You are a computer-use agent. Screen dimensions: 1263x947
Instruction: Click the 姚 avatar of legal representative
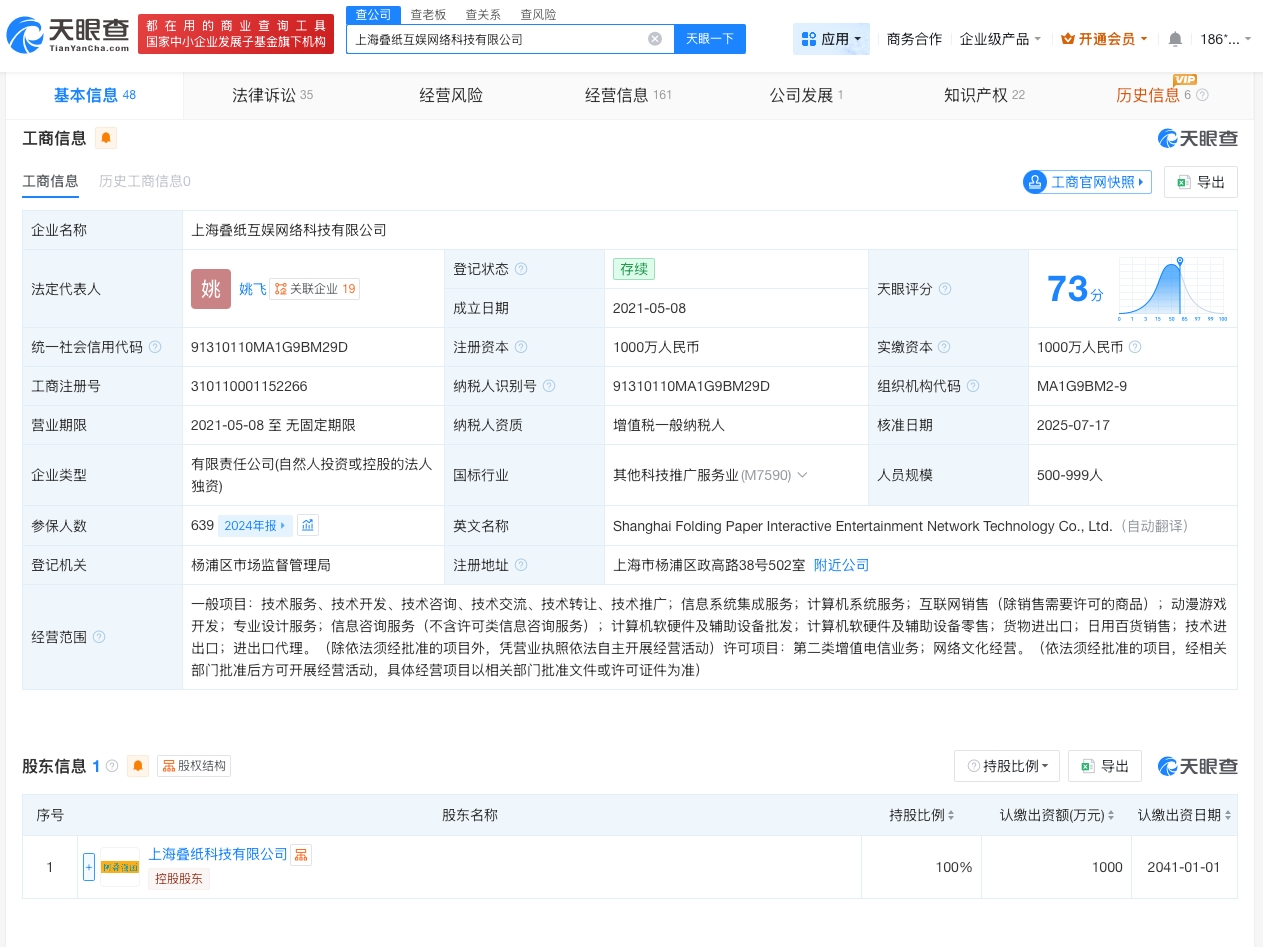[x=211, y=289]
